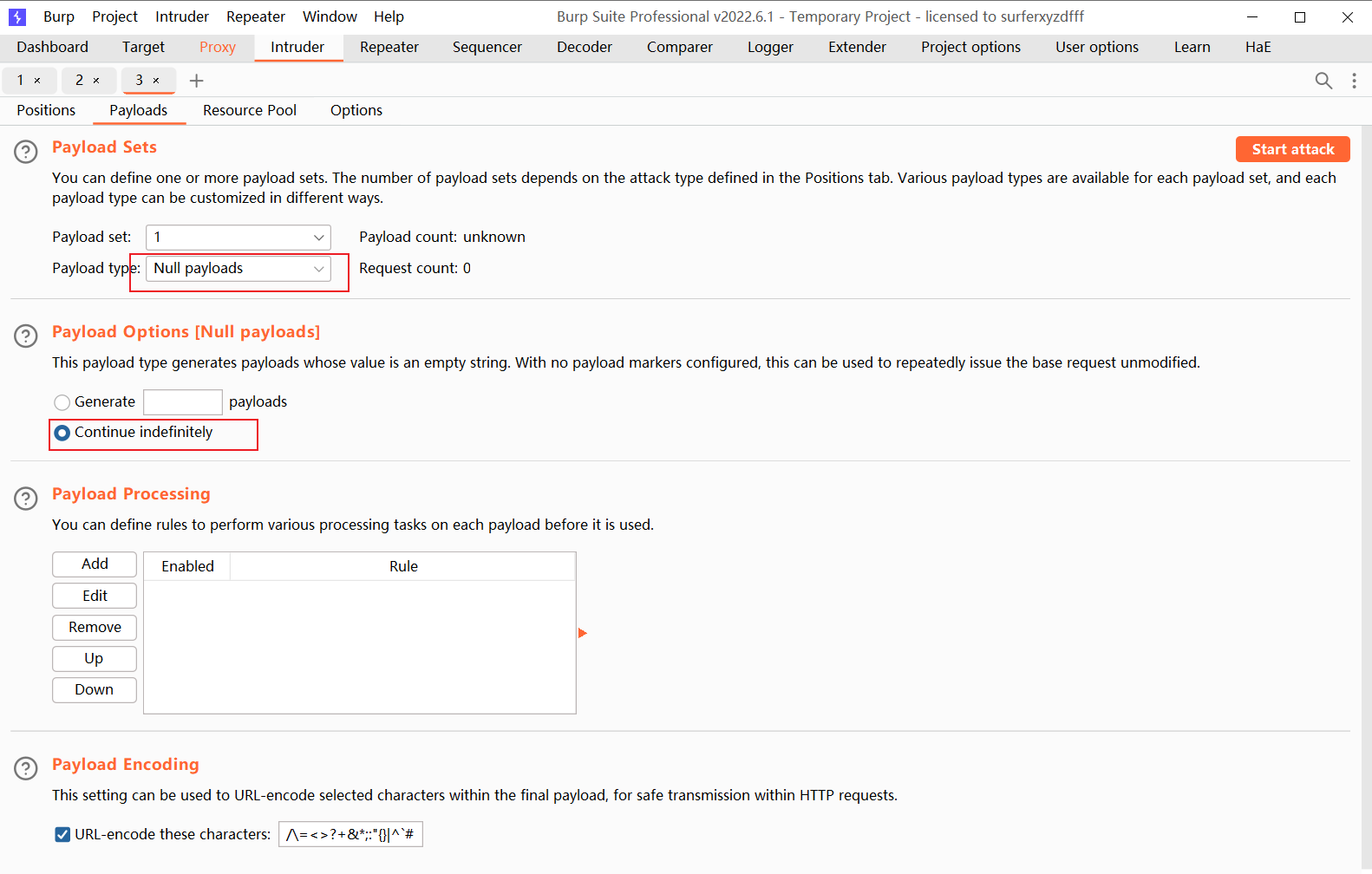Switch to the Decoder tab
The width and height of the screenshot is (1372, 874).
pos(585,47)
